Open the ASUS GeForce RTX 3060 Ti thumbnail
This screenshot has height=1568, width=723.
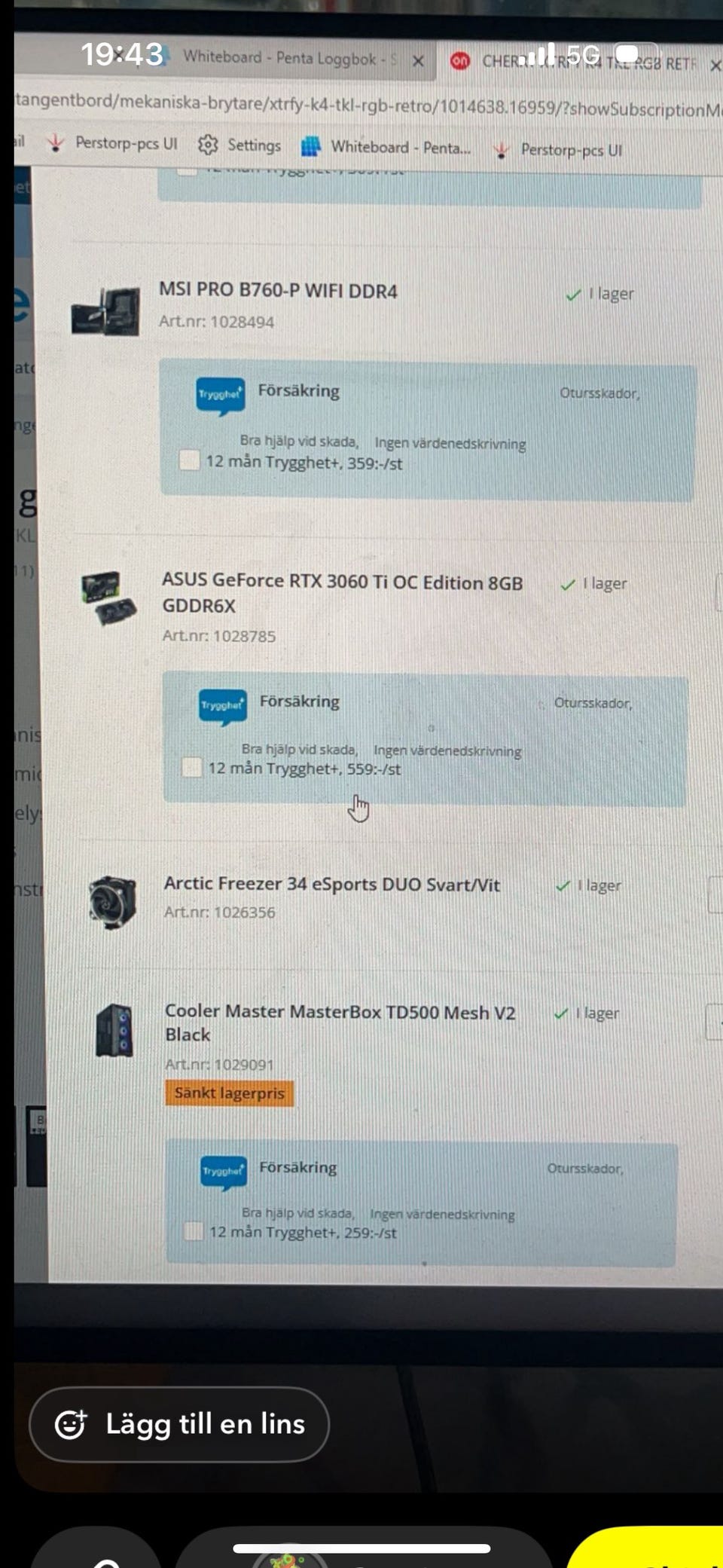pyautogui.click(x=109, y=598)
